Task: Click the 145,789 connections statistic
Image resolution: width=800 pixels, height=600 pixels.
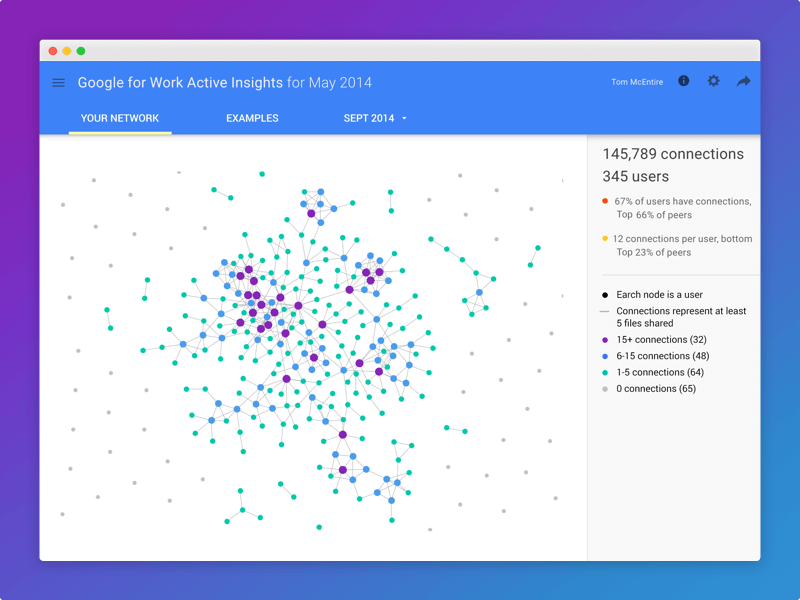Action: click(672, 154)
